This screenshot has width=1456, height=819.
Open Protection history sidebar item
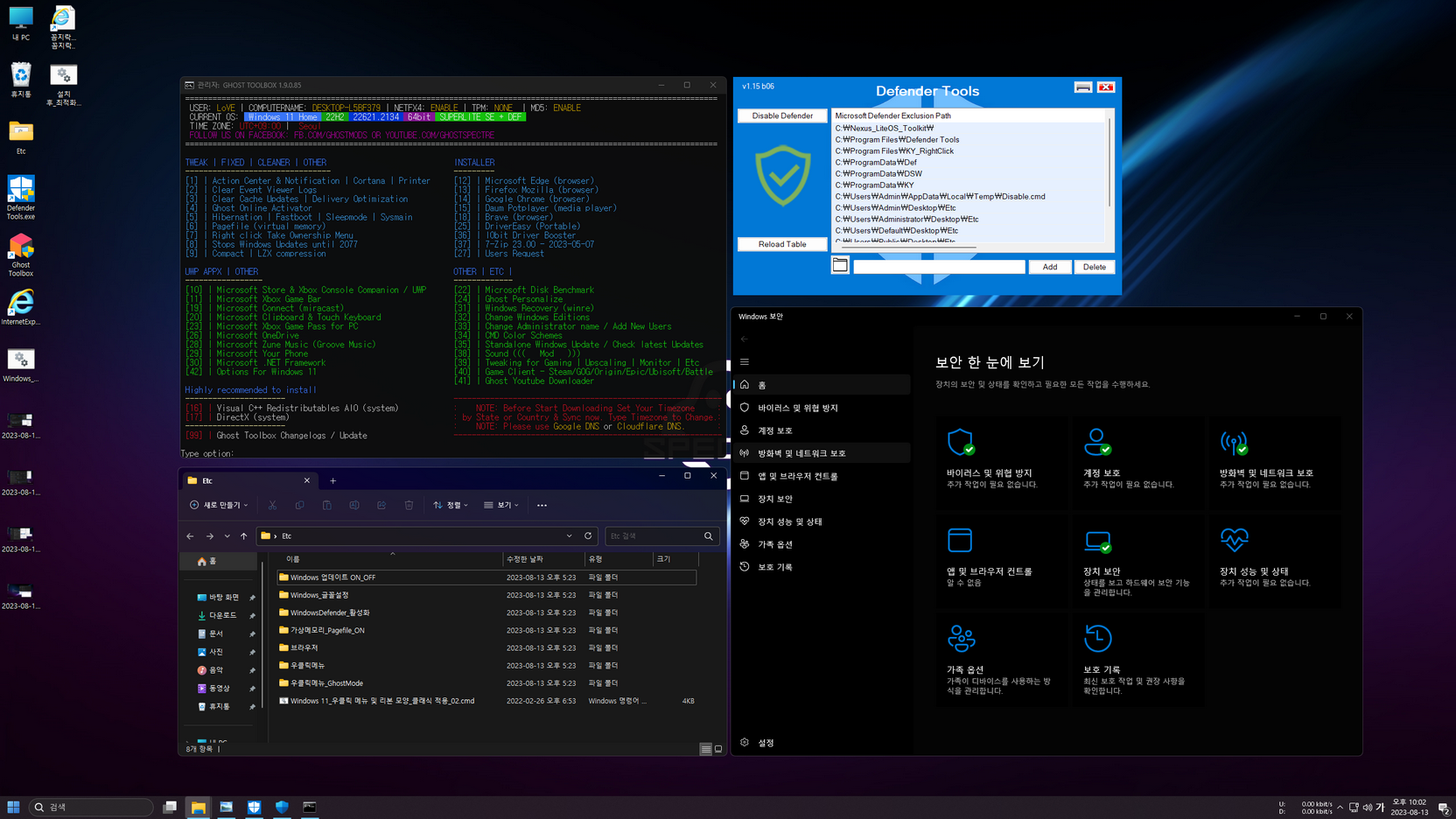pos(822,567)
